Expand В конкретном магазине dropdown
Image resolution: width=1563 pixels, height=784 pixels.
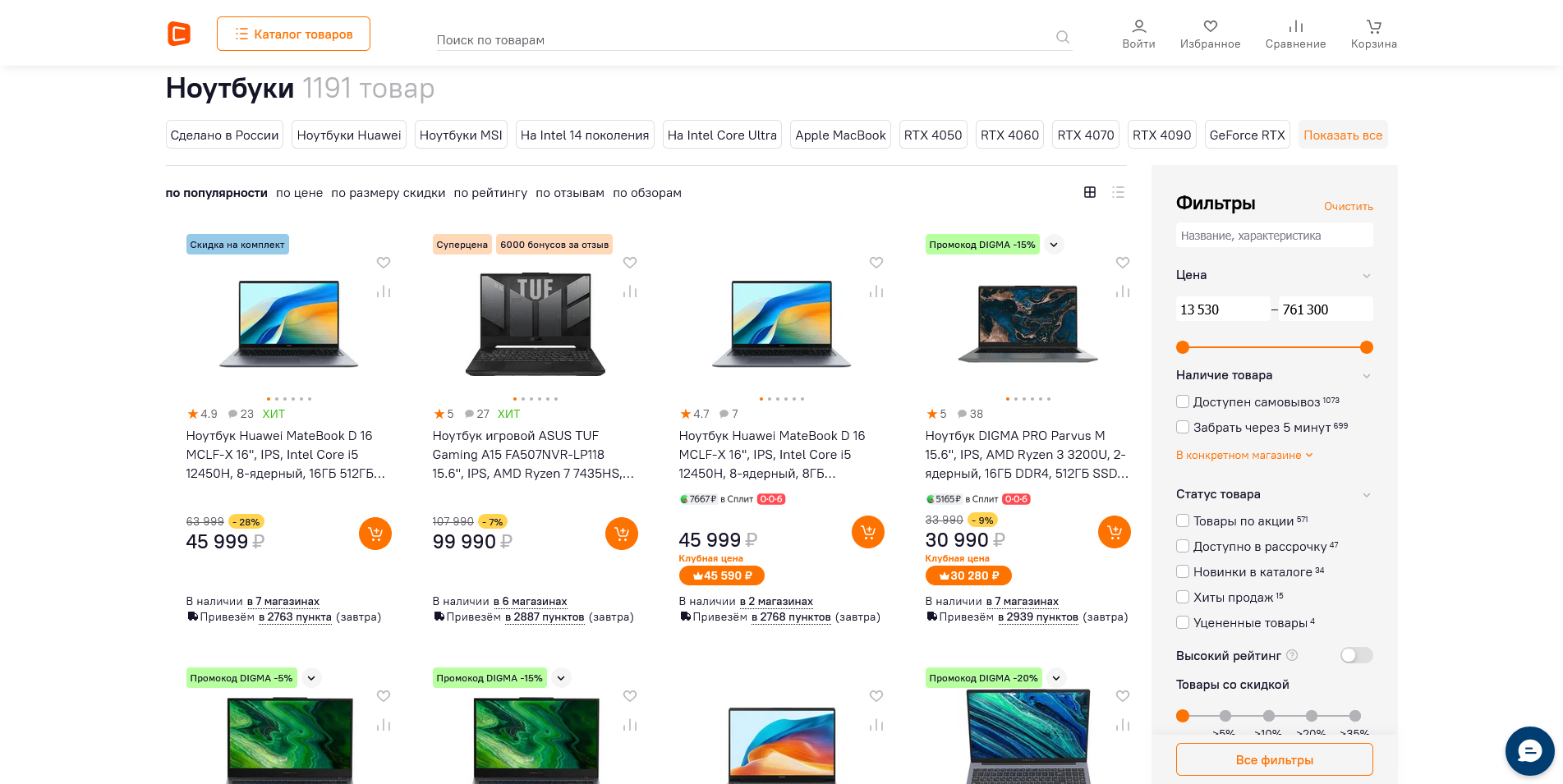pos(1244,455)
